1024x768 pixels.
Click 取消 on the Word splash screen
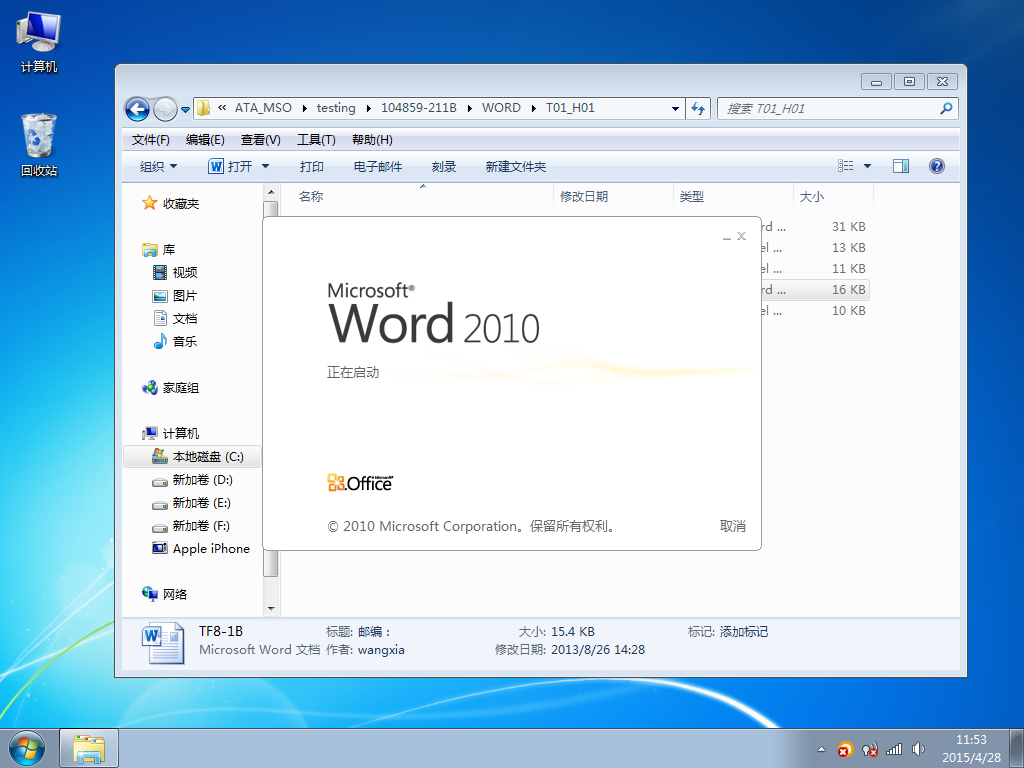(733, 526)
